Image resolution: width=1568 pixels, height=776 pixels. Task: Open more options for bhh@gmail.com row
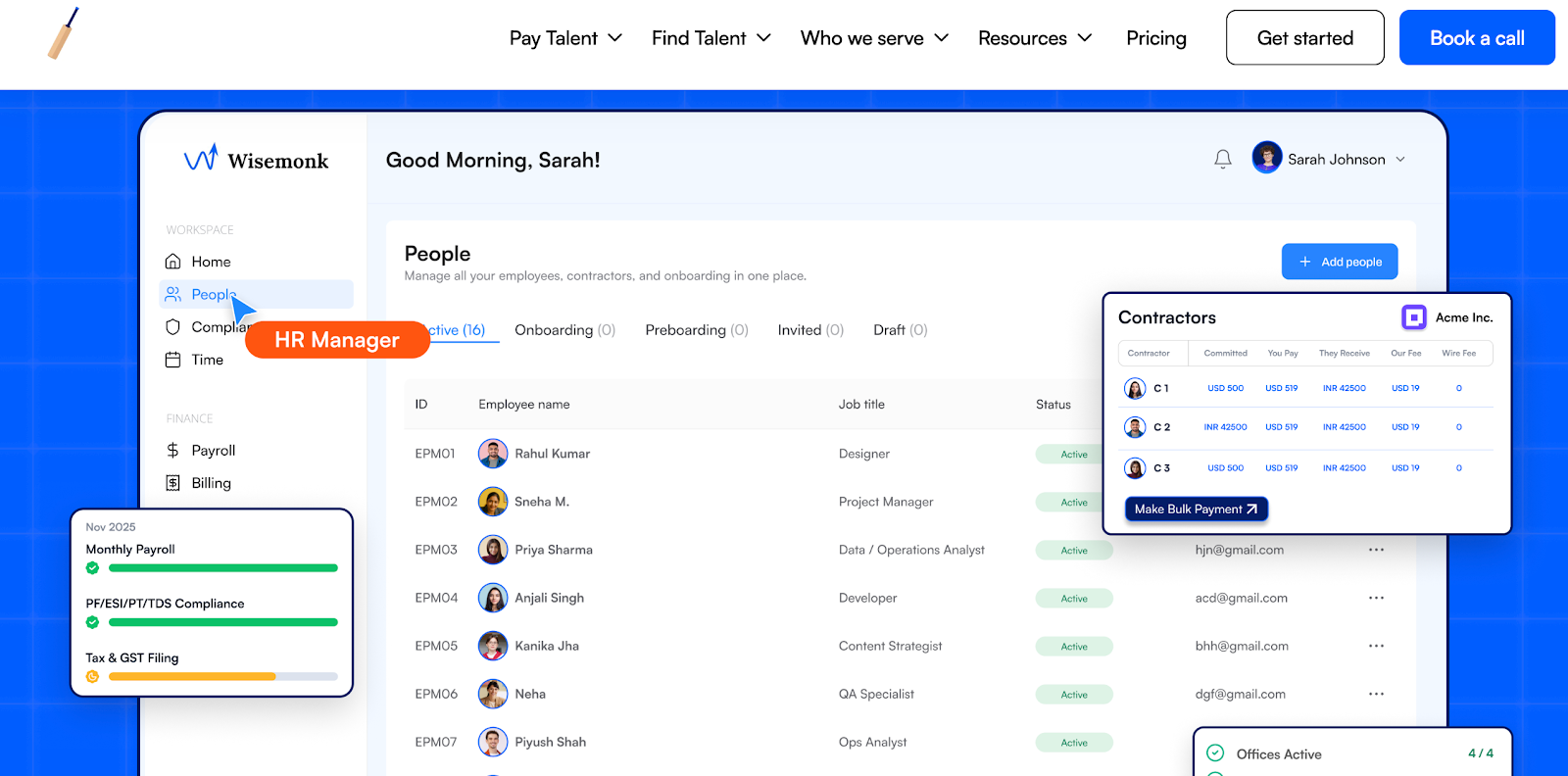pyautogui.click(x=1377, y=646)
